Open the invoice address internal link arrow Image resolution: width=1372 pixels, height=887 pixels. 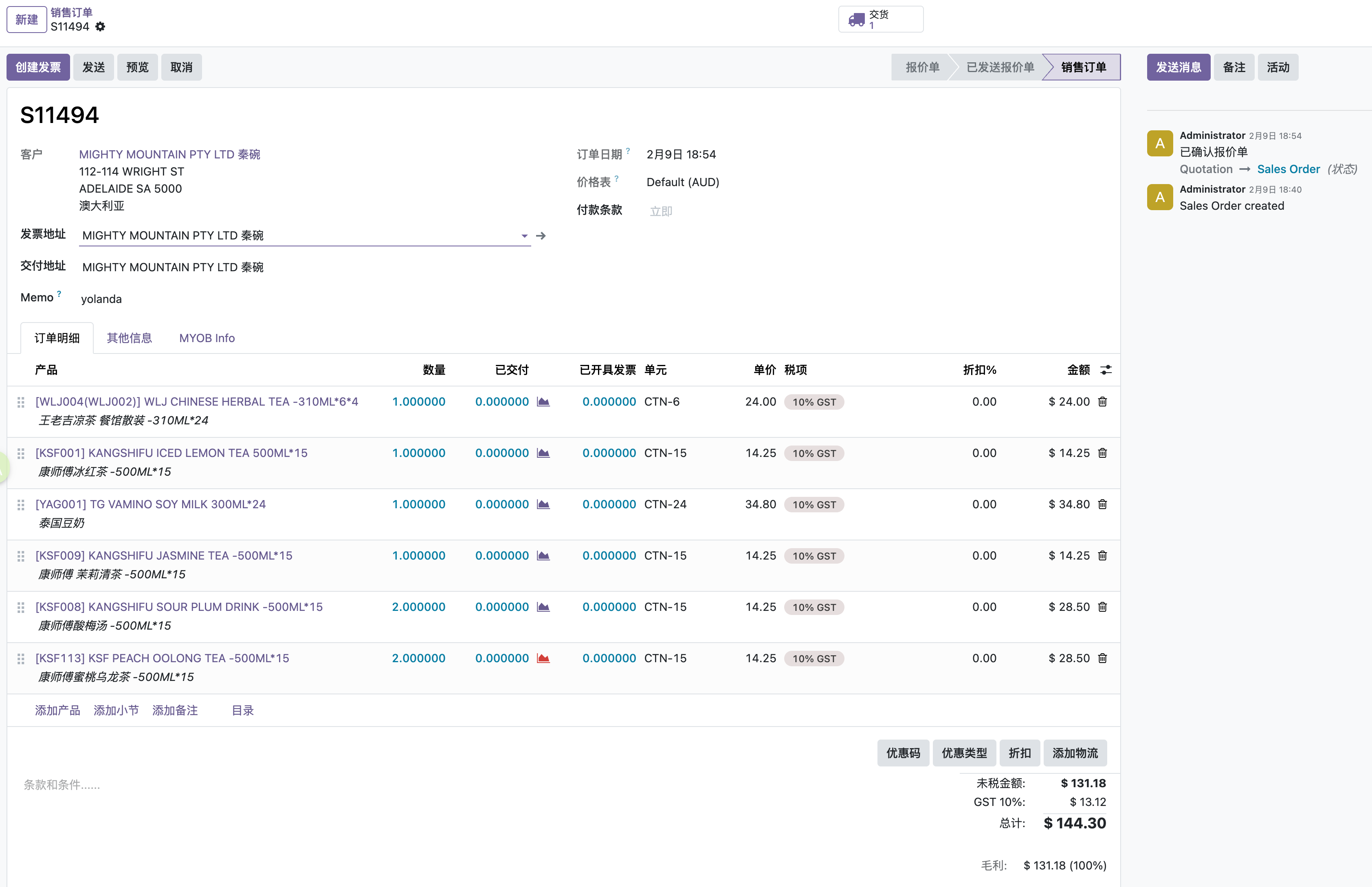[x=541, y=235]
